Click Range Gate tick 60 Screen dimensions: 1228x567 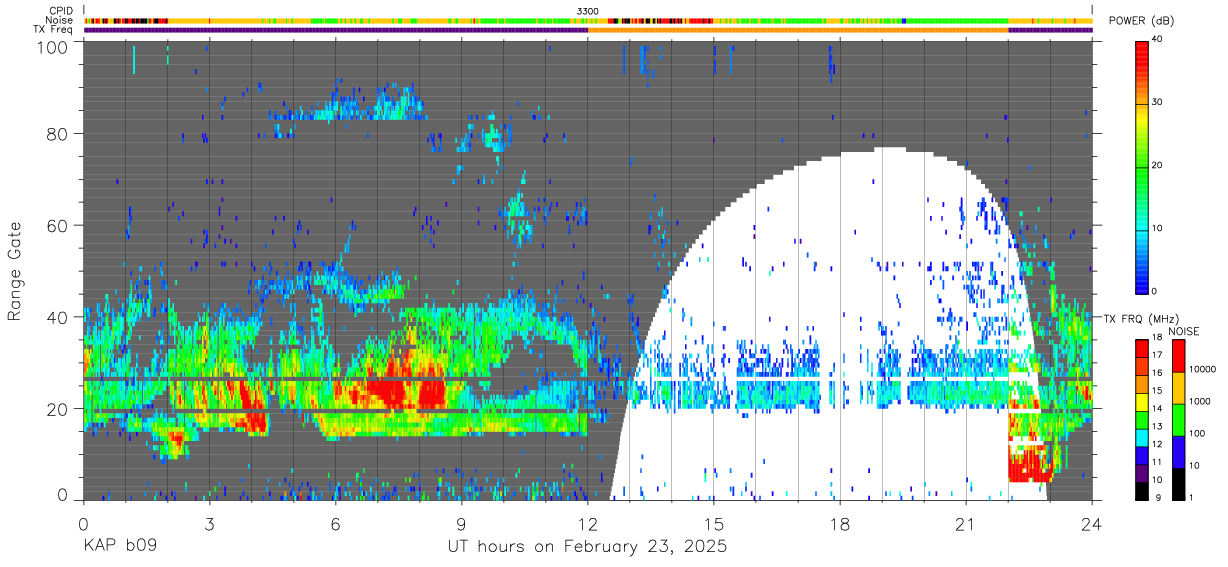(58, 226)
